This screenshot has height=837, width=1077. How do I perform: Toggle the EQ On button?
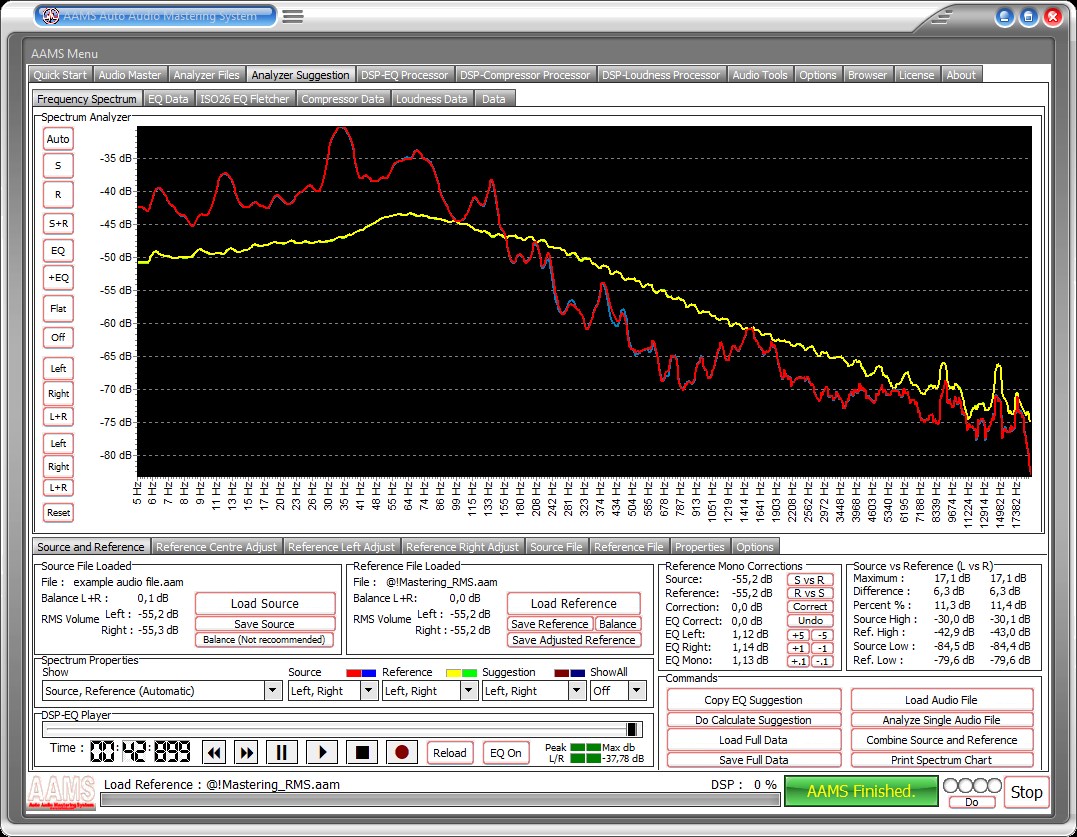[x=506, y=753]
